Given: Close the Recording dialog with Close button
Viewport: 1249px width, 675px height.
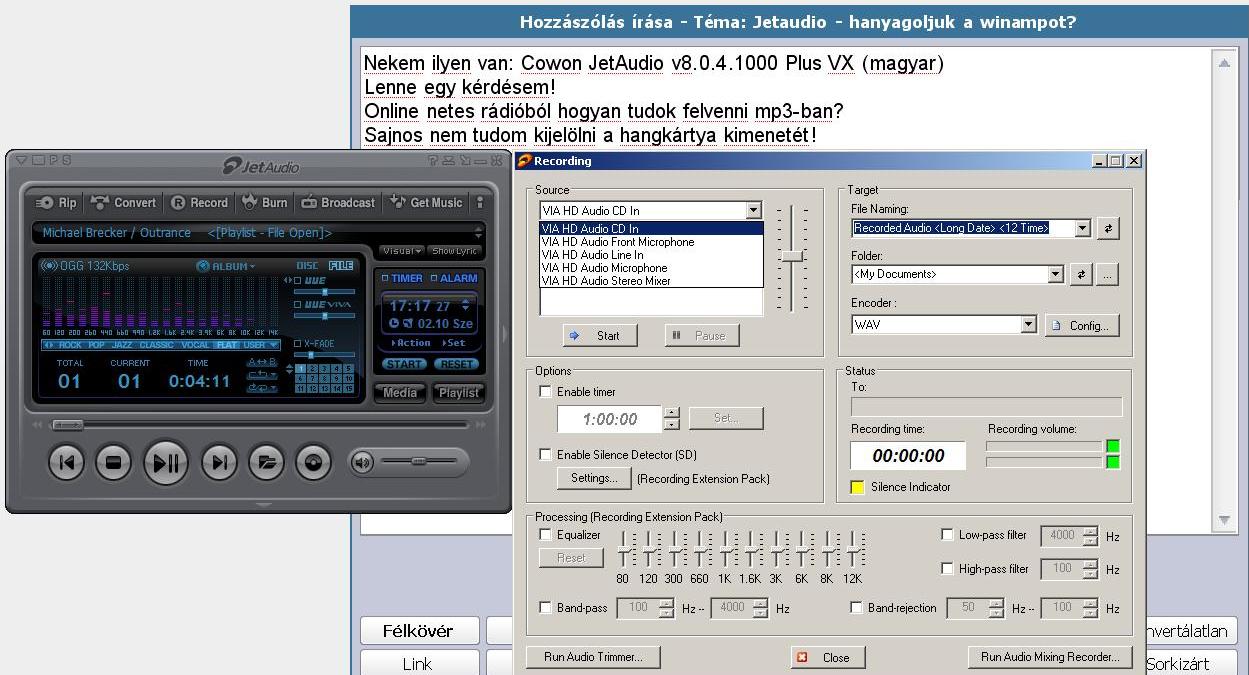Looking at the screenshot, I should coord(827,657).
